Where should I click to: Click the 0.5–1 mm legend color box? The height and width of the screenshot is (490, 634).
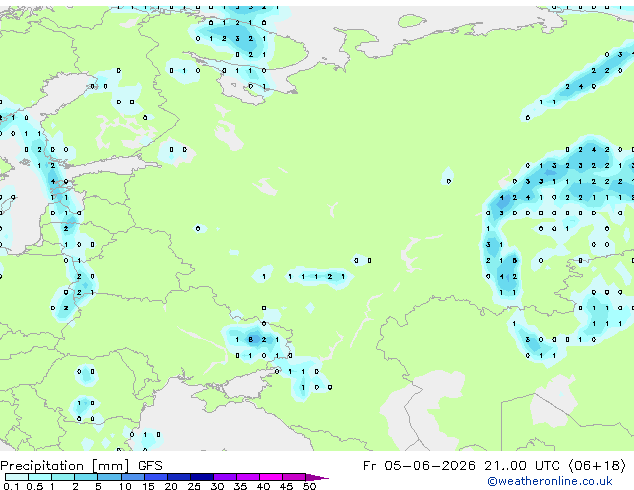[x=40, y=477]
